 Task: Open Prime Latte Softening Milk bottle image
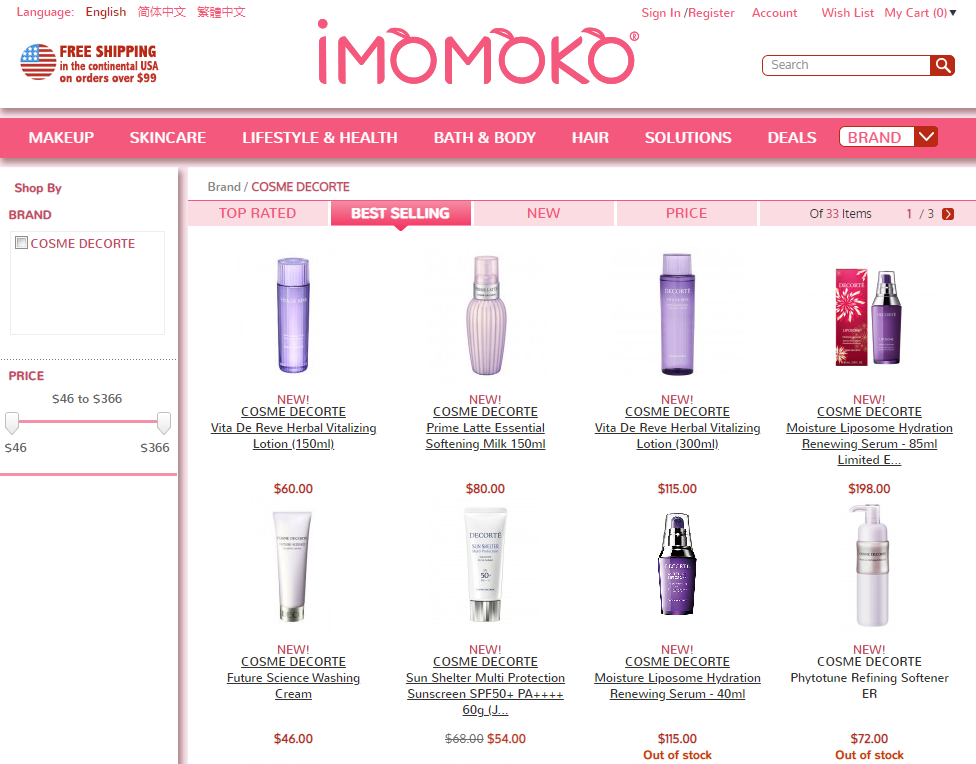click(x=486, y=315)
